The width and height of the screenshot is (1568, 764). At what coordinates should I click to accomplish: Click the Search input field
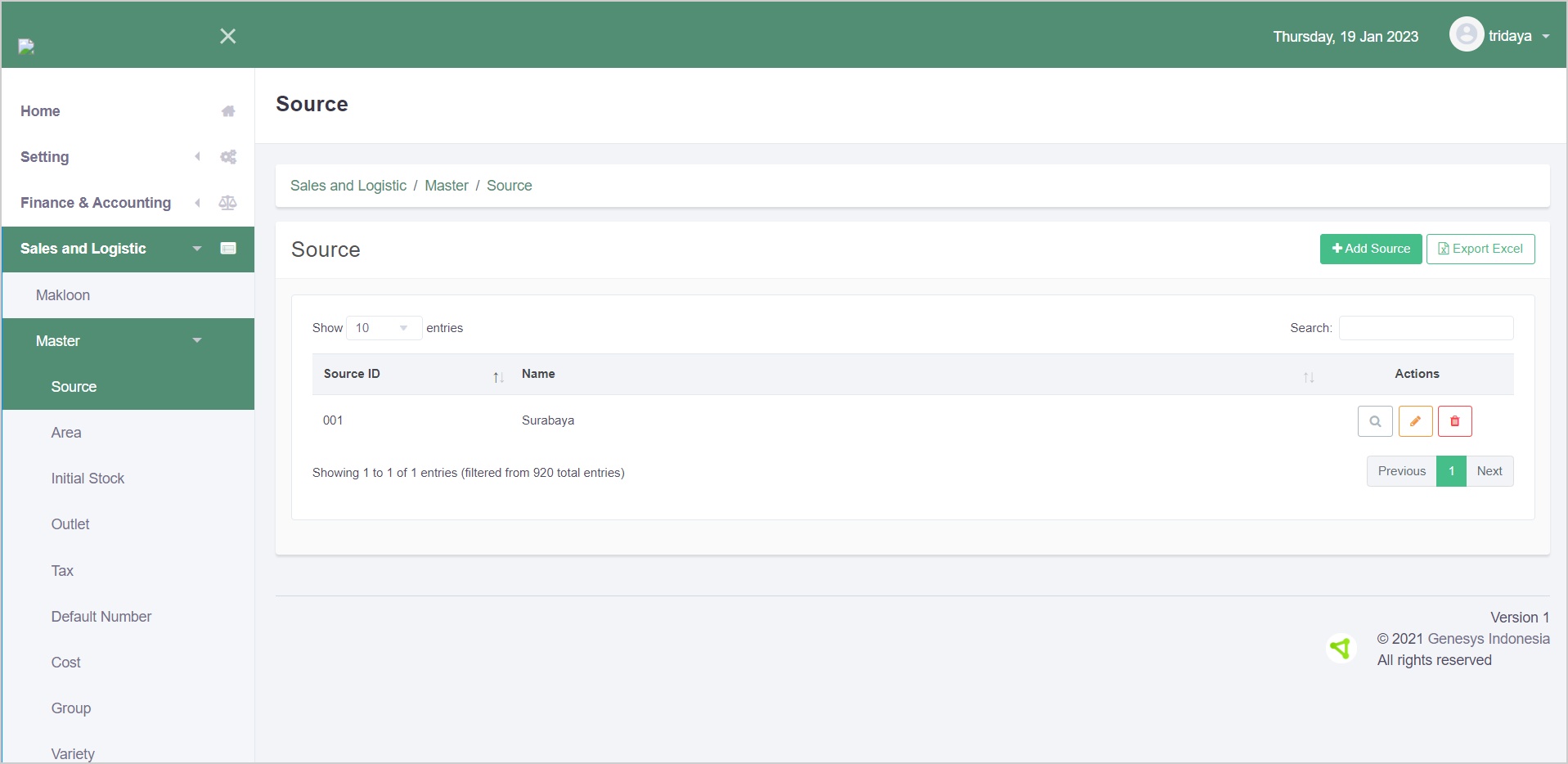coord(1425,328)
